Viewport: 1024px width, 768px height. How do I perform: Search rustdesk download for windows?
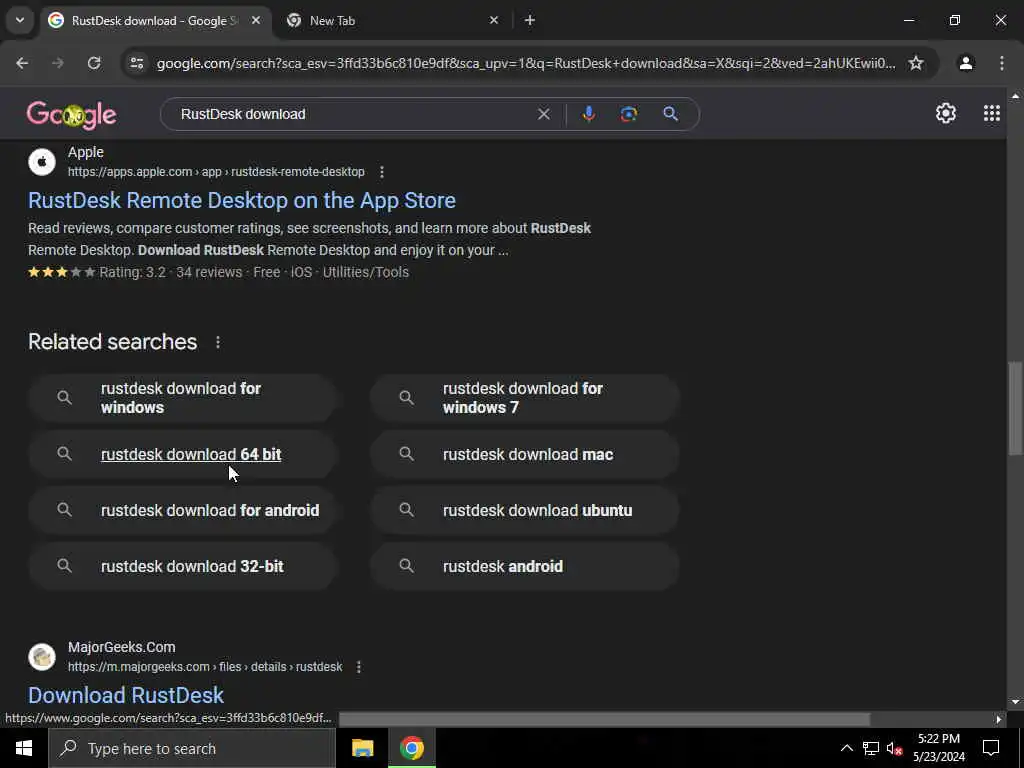[x=182, y=398]
